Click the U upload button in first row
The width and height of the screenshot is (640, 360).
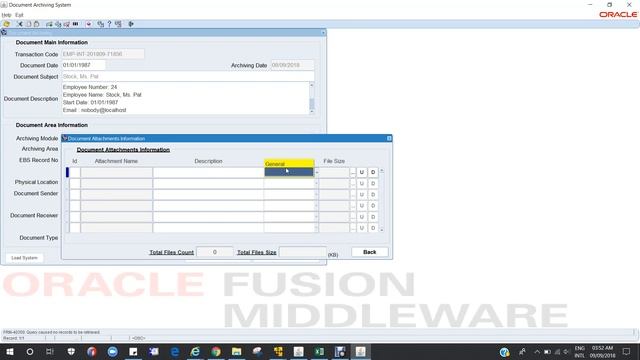tap(362, 172)
